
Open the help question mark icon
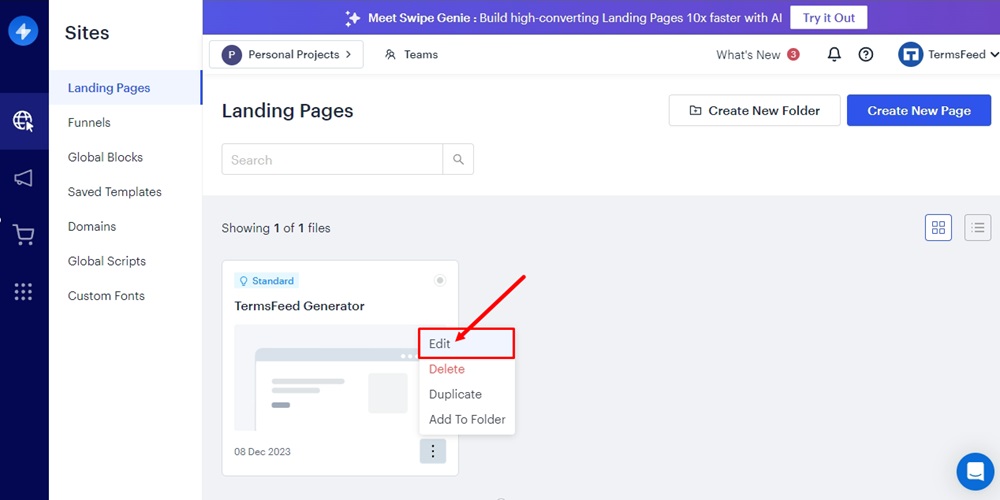(x=865, y=55)
